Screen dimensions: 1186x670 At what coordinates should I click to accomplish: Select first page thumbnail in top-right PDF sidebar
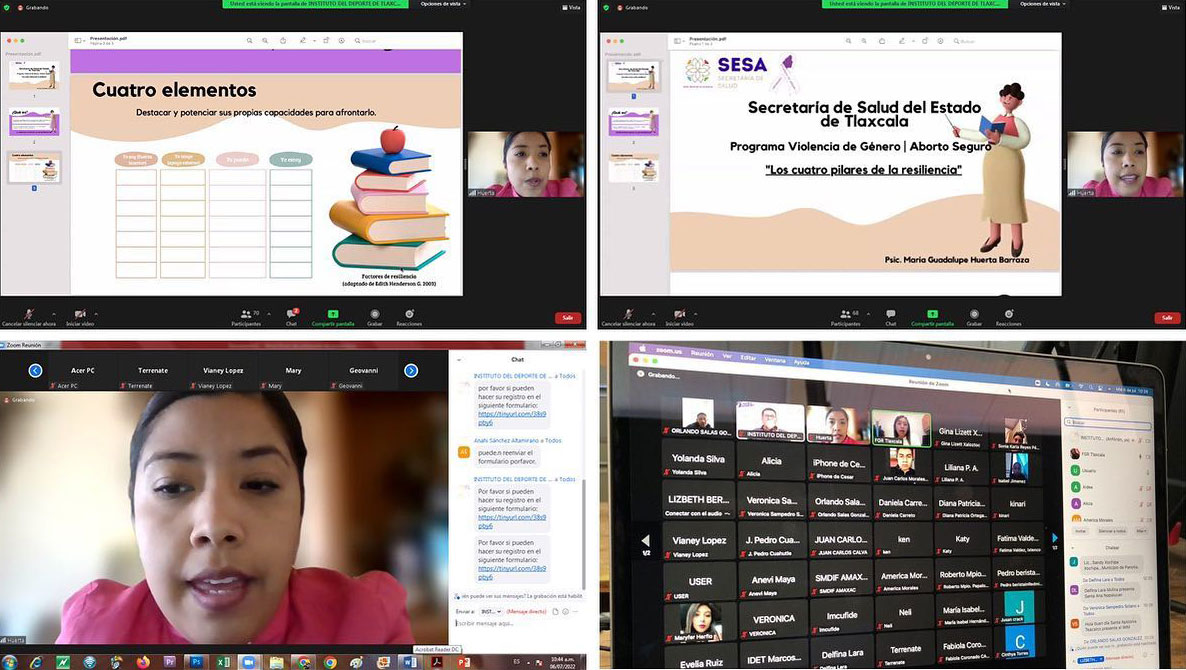click(x=634, y=76)
